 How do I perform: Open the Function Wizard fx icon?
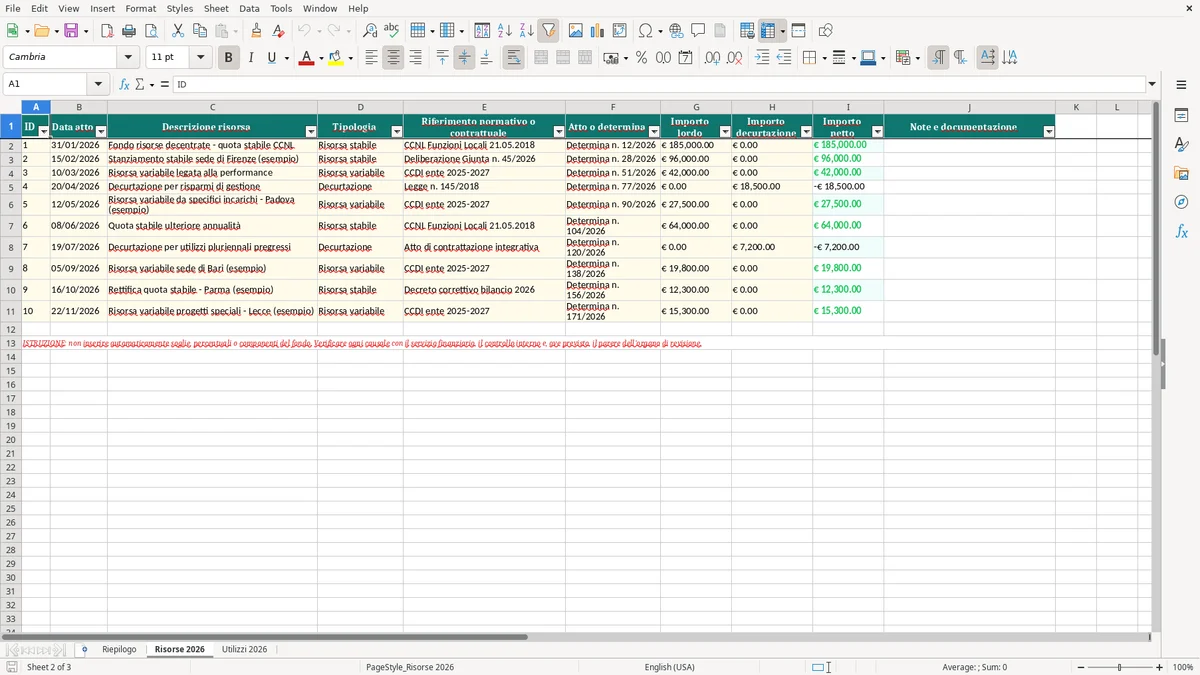click(x=124, y=85)
